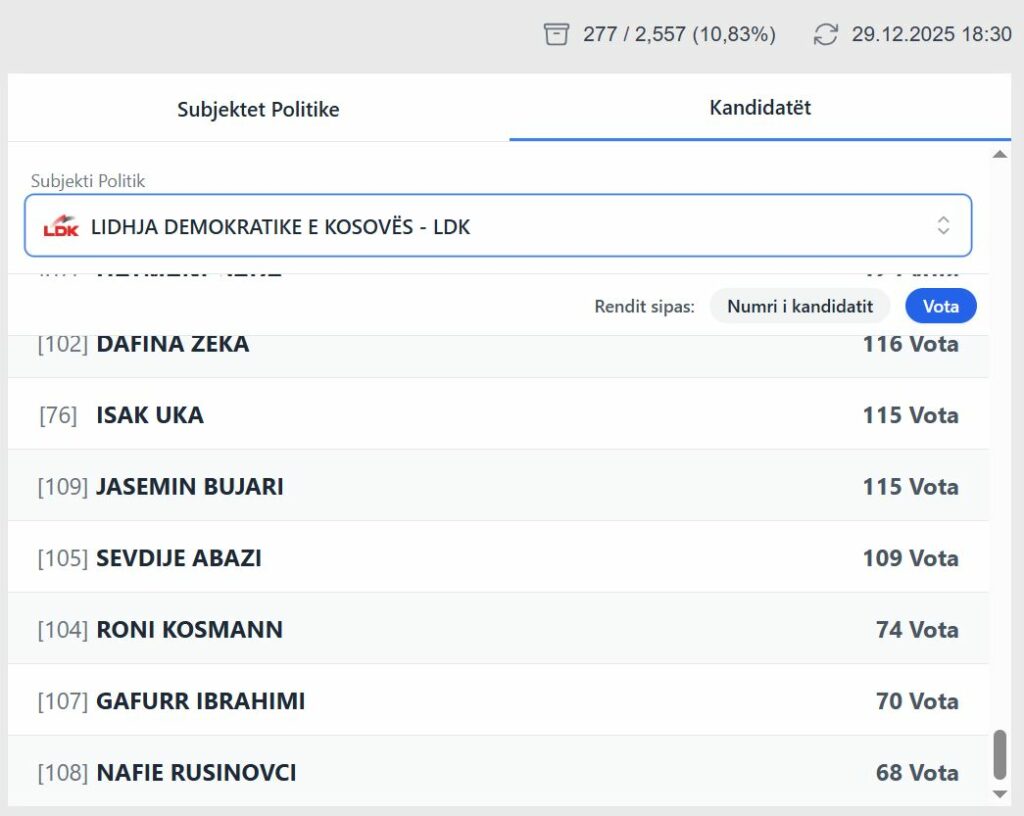Switch to Subjektet Politike tab
Image resolution: width=1024 pixels, height=816 pixels.
(258, 109)
